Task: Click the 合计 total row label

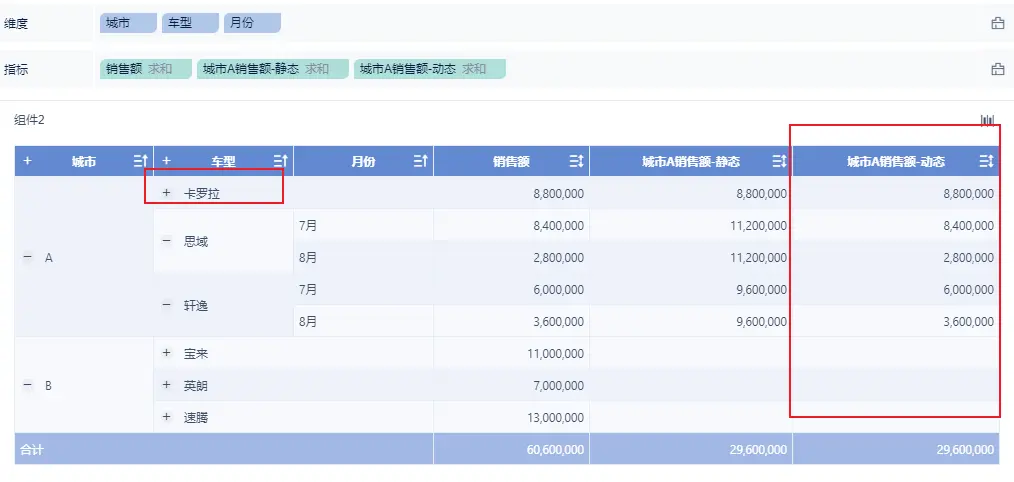Action: [31, 450]
